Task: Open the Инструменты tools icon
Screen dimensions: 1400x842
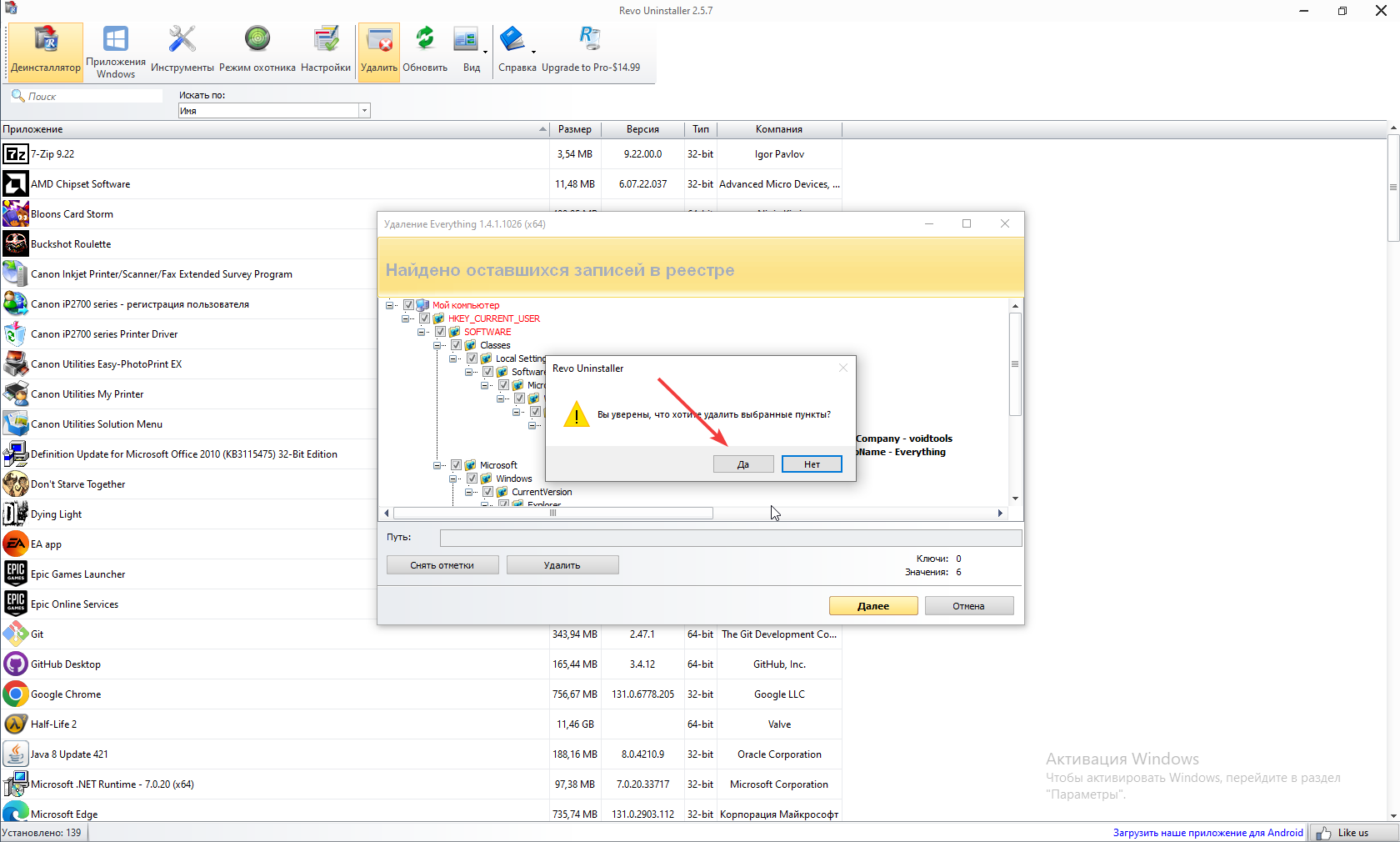Action: [182, 52]
